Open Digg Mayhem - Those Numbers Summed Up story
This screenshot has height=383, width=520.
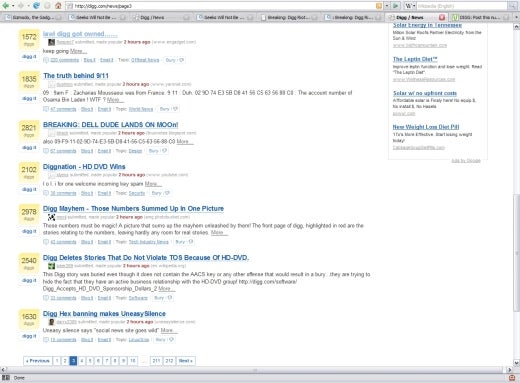[x=133, y=209]
